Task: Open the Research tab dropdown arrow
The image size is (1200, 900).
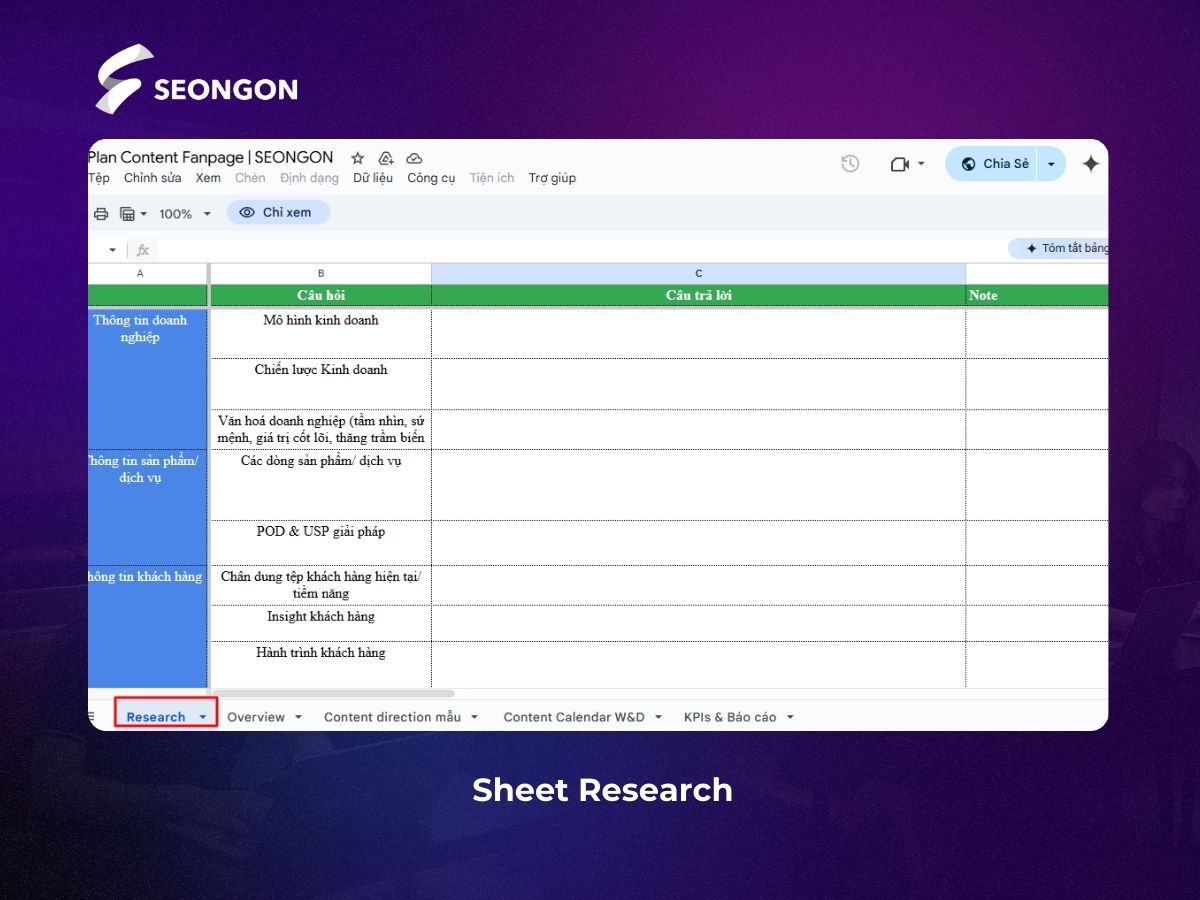Action: tap(203, 717)
